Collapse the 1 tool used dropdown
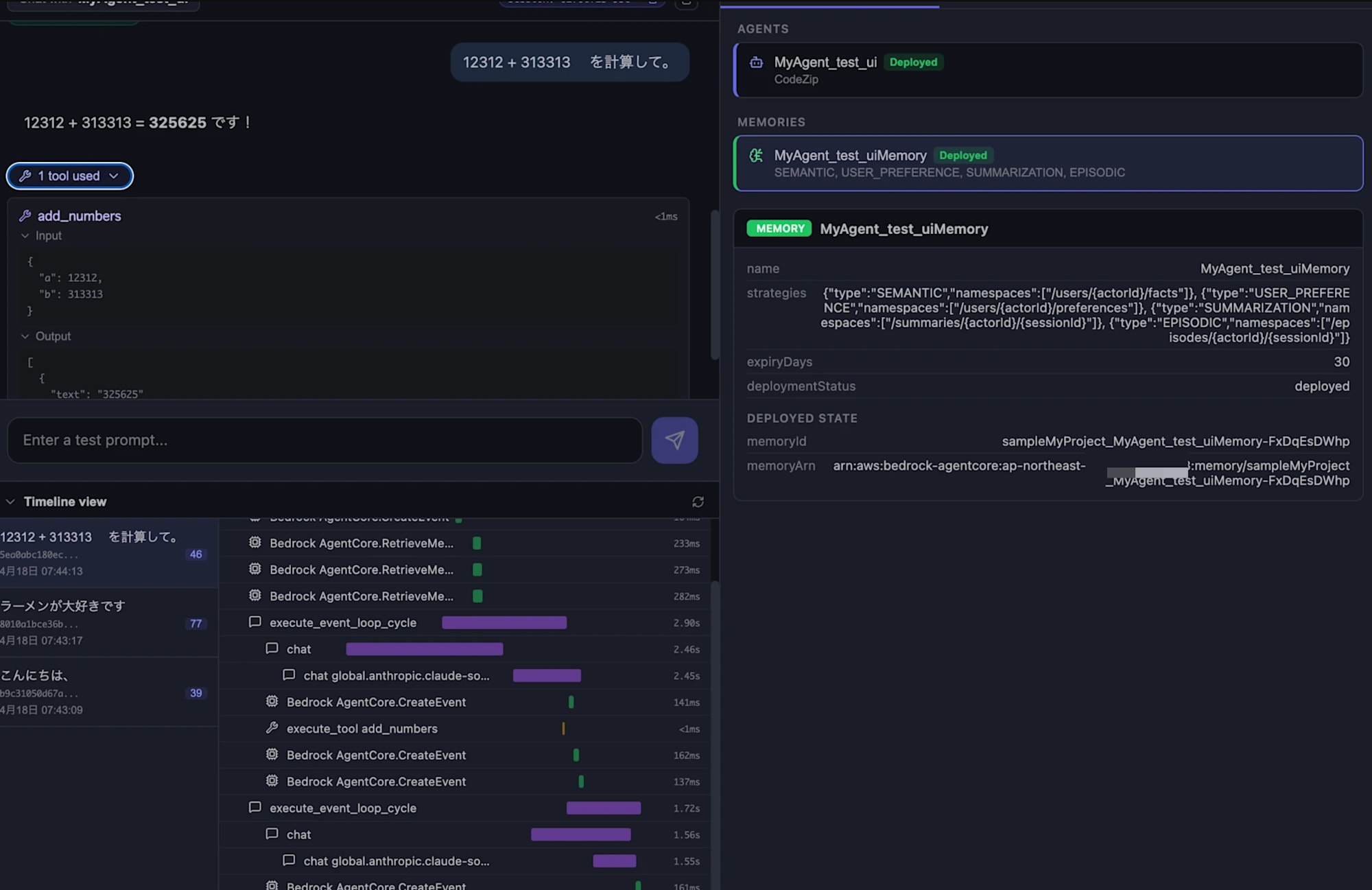Screen dimensions: 1372x890 pos(69,176)
